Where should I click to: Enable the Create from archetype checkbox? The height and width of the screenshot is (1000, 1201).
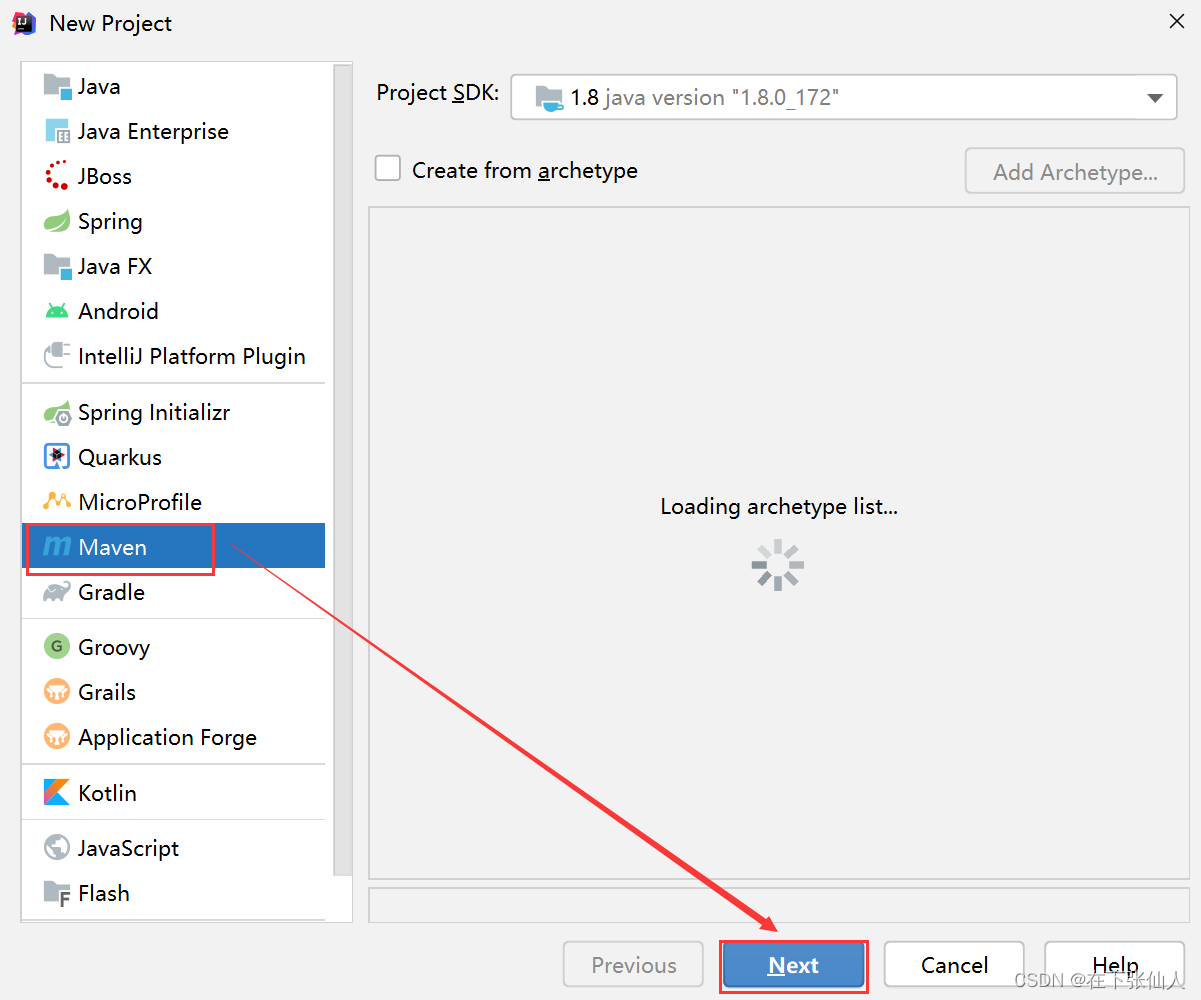pos(388,168)
